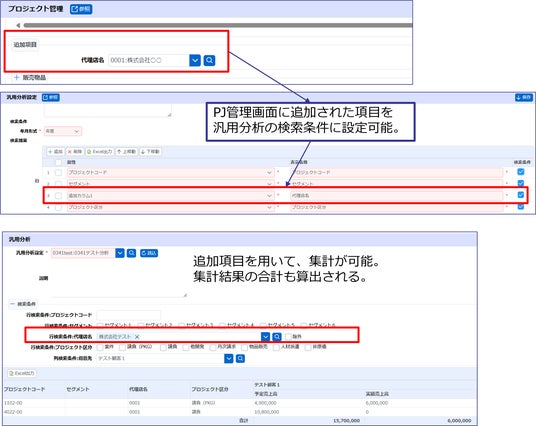Open the 代理店名 dropdown arrow
Image resolution: width=536 pixels, height=426 pixels.
coord(195,61)
